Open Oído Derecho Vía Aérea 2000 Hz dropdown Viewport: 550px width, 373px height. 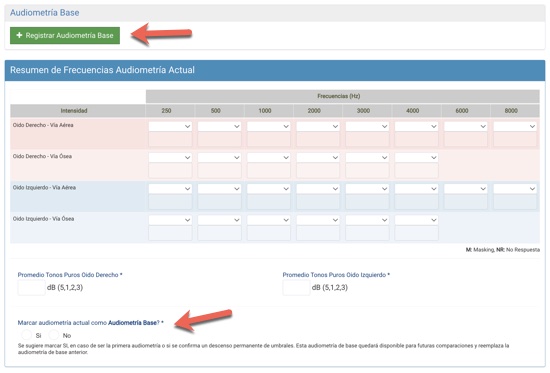pyautogui.click(x=318, y=126)
